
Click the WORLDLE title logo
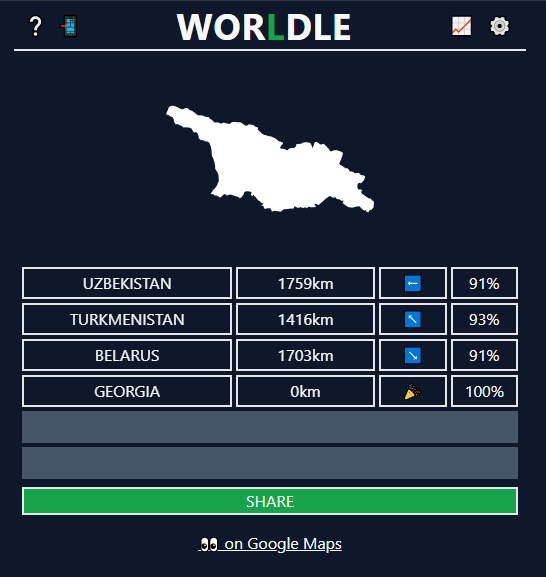point(264,27)
